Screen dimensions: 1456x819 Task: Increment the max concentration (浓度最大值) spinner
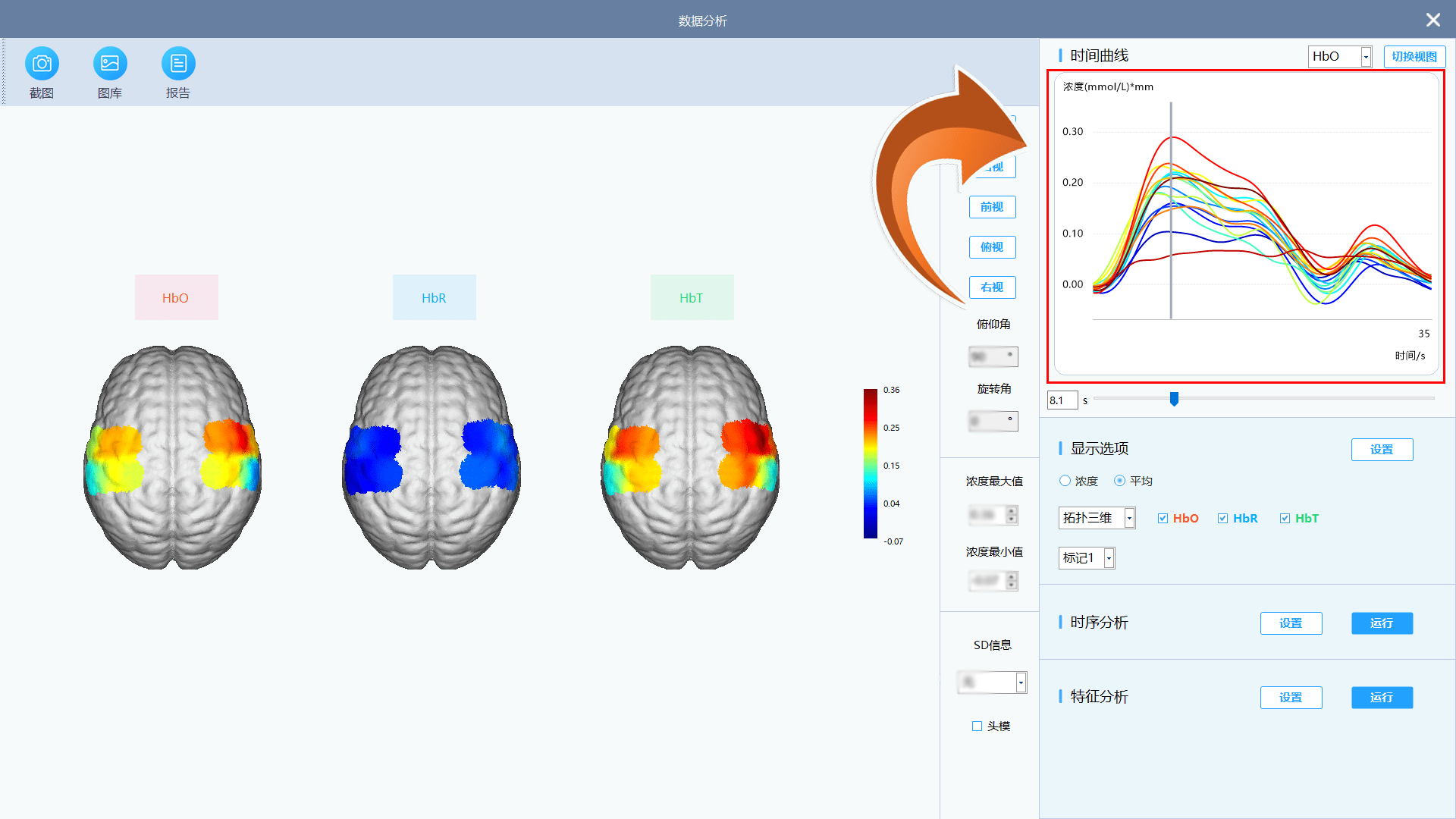[1012, 511]
